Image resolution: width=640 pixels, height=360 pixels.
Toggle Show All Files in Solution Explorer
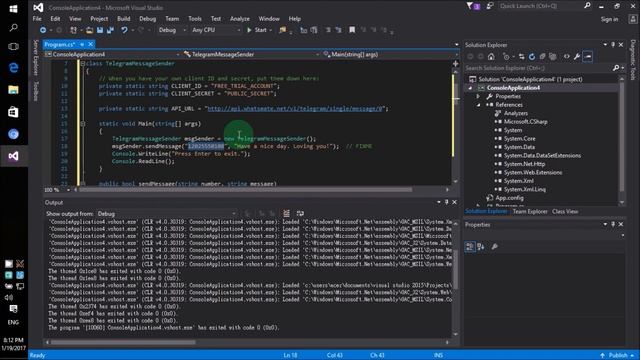pyautogui.click(x=553, y=57)
